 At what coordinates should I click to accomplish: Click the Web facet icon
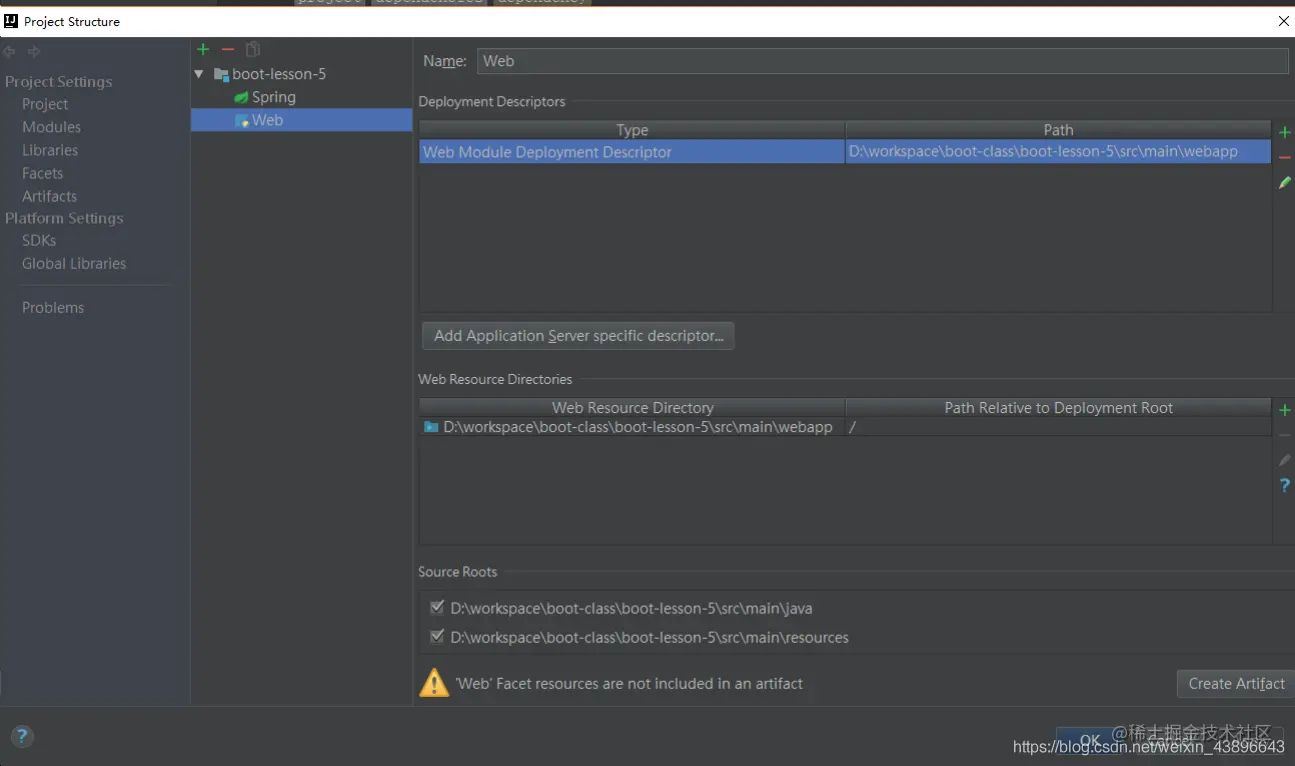click(241, 121)
